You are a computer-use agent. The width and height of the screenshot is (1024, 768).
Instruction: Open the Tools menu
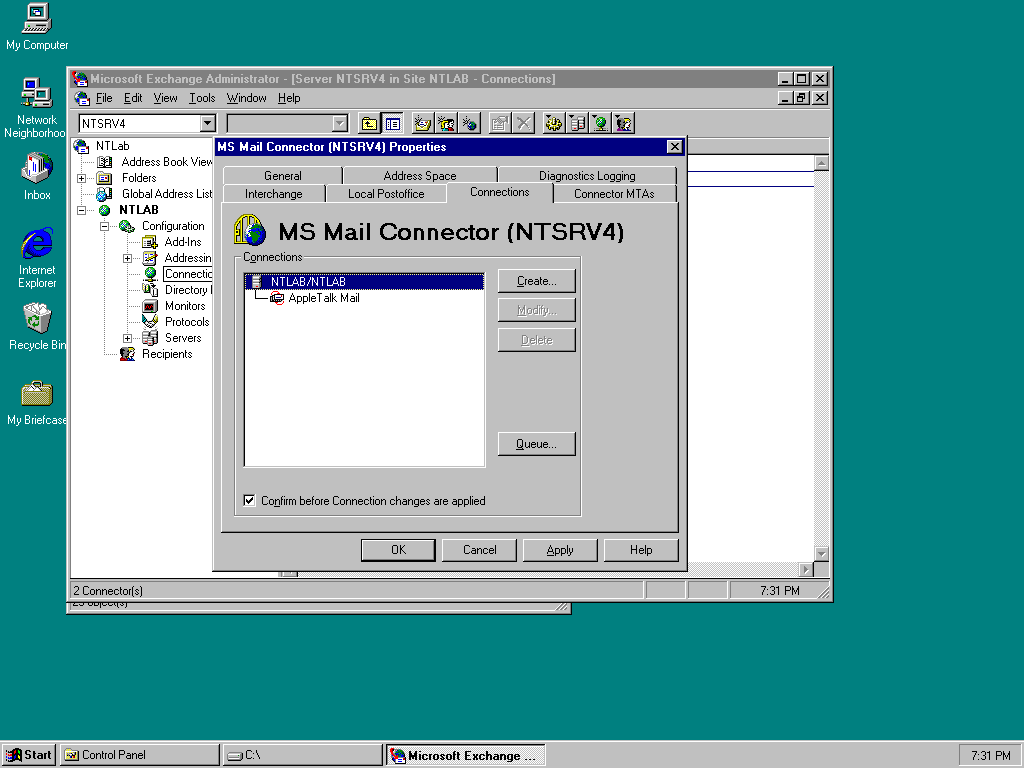[202, 98]
